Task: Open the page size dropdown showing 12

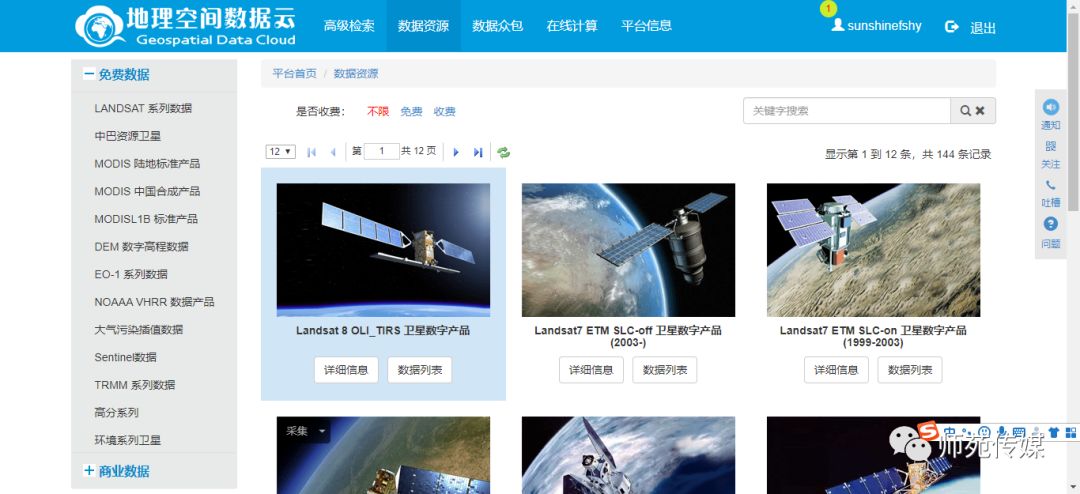Action: (281, 152)
